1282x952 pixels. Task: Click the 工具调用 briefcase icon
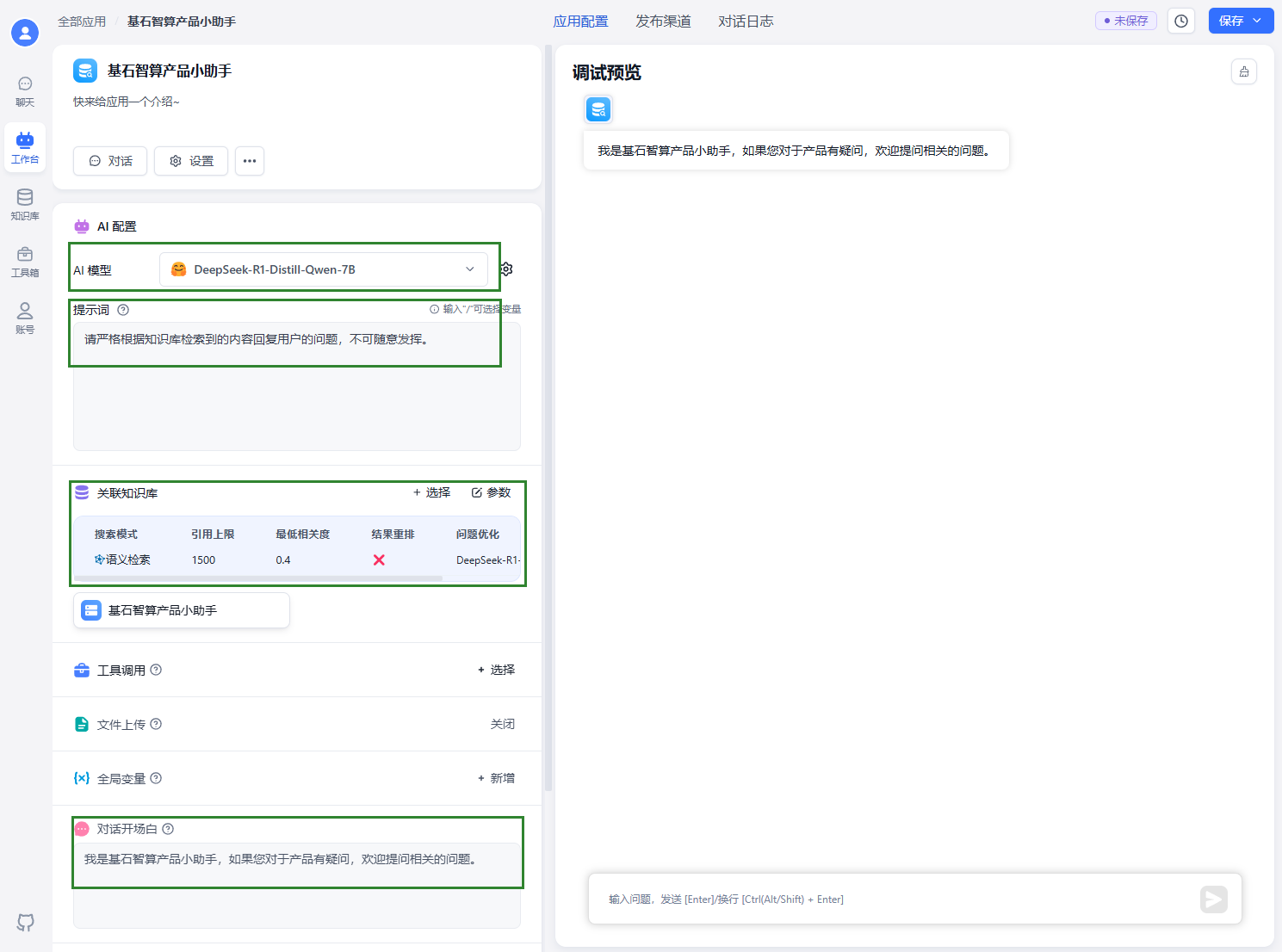pyautogui.click(x=82, y=670)
